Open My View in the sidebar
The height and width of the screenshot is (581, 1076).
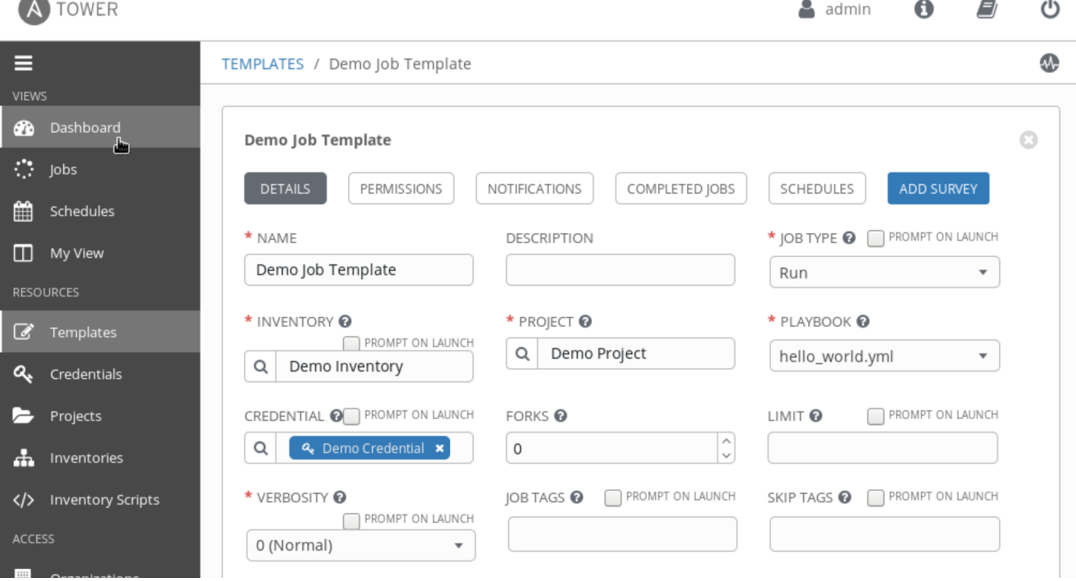100,253
